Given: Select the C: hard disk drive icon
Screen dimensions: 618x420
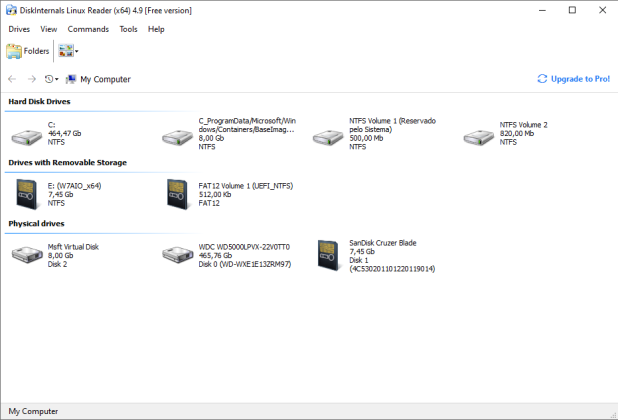Looking at the screenshot, I should 27,137.
